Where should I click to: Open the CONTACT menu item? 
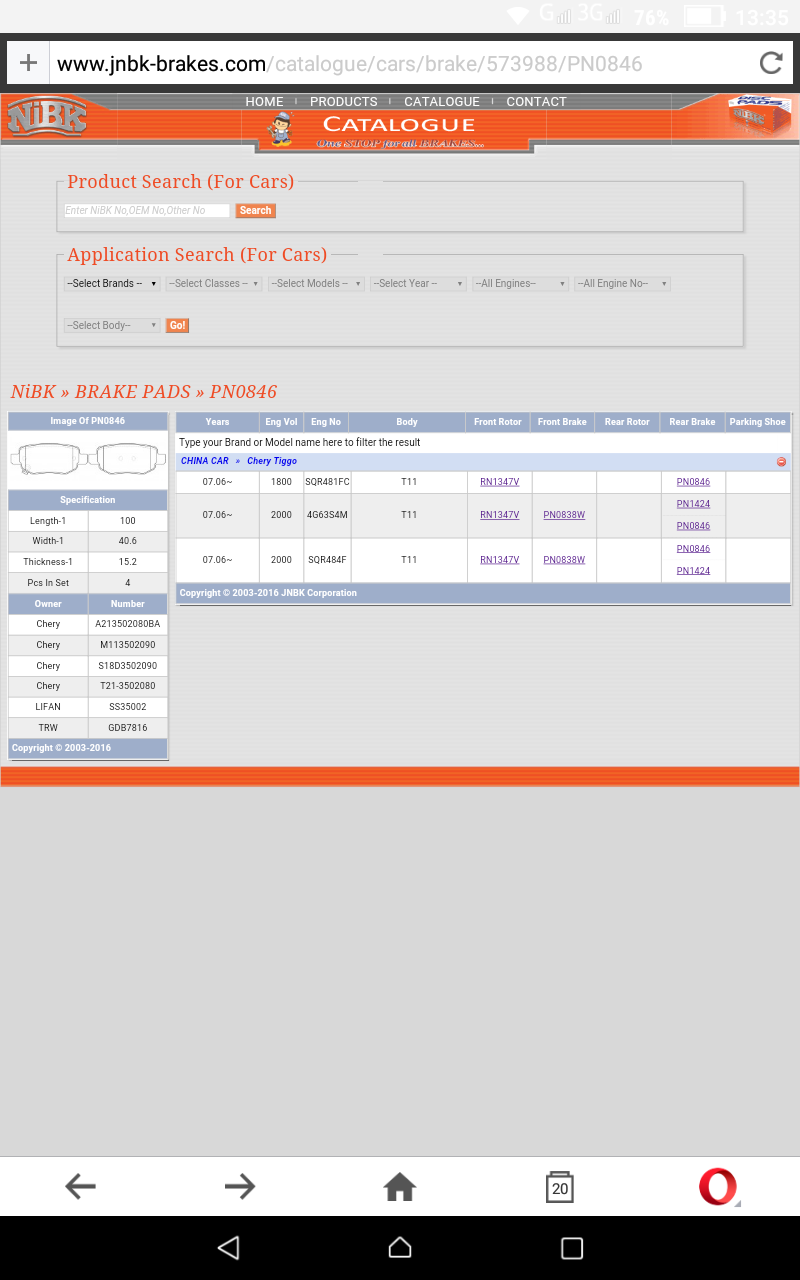[536, 102]
